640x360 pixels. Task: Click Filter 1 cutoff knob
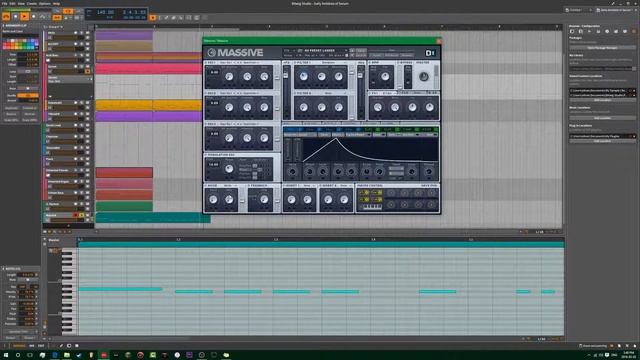pyautogui.click(x=303, y=77)
